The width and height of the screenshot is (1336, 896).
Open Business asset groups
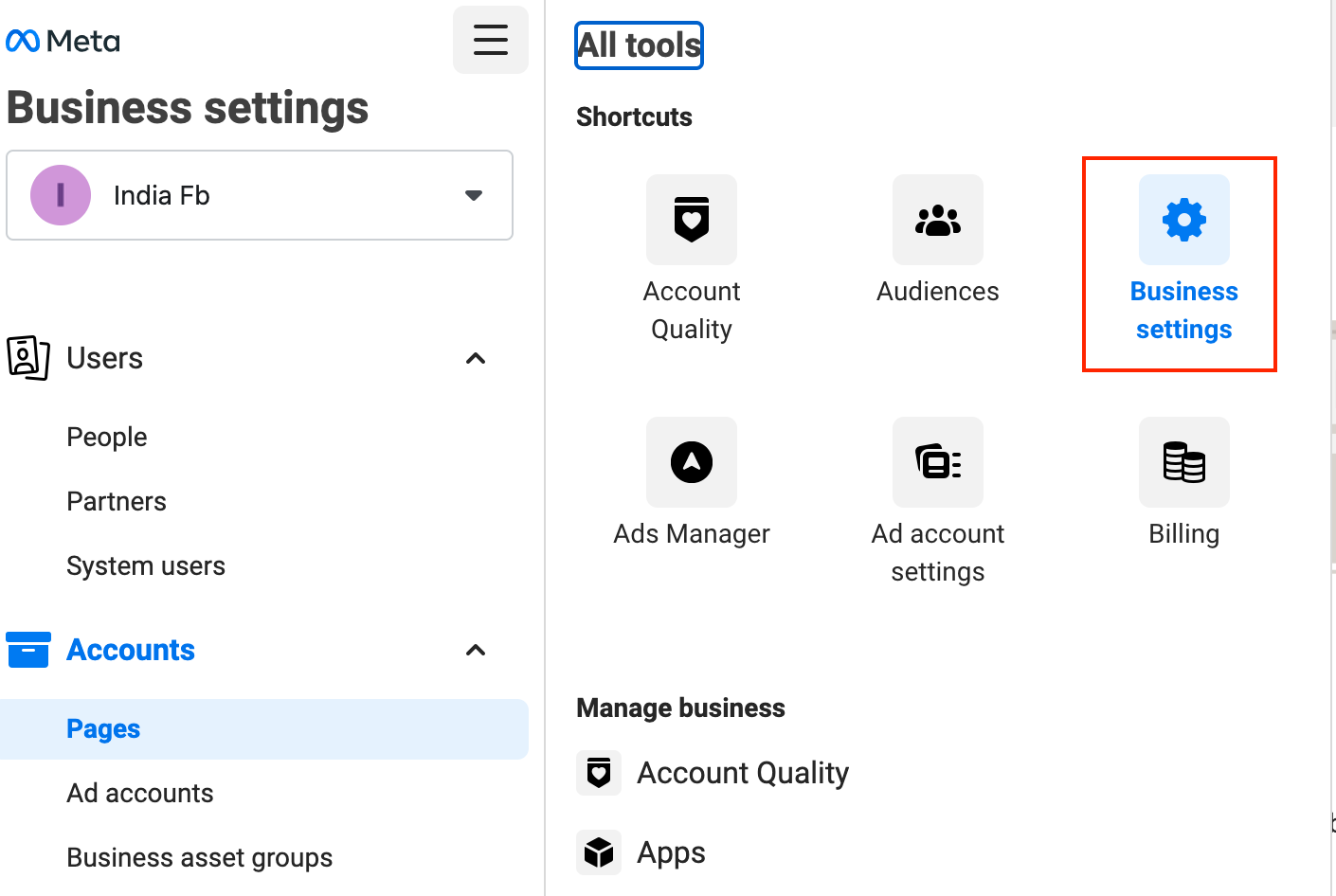click(200, 857)
